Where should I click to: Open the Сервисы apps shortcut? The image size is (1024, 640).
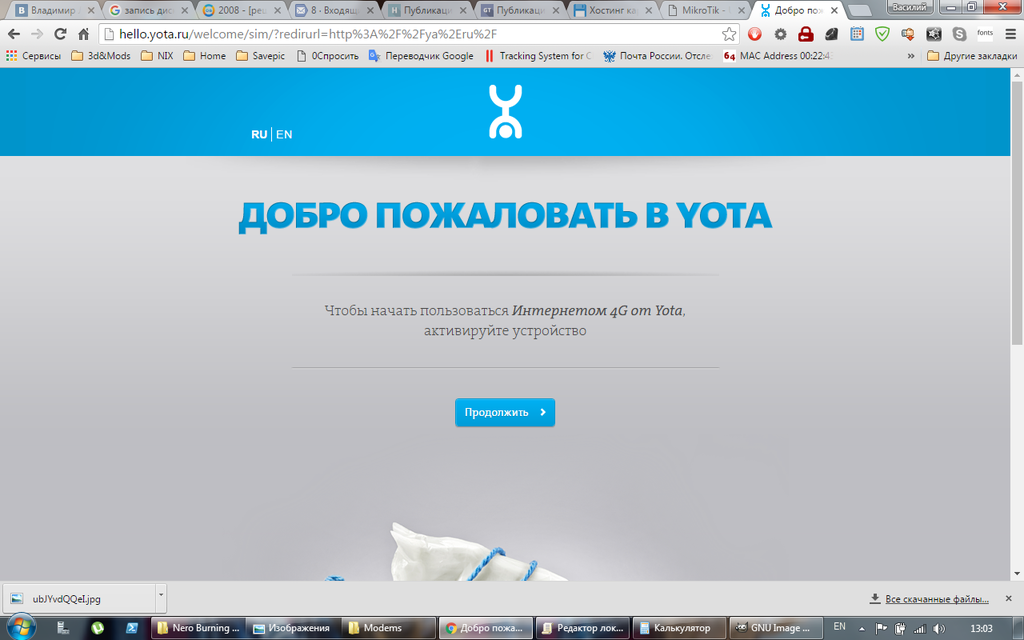(x=33, y=56)
